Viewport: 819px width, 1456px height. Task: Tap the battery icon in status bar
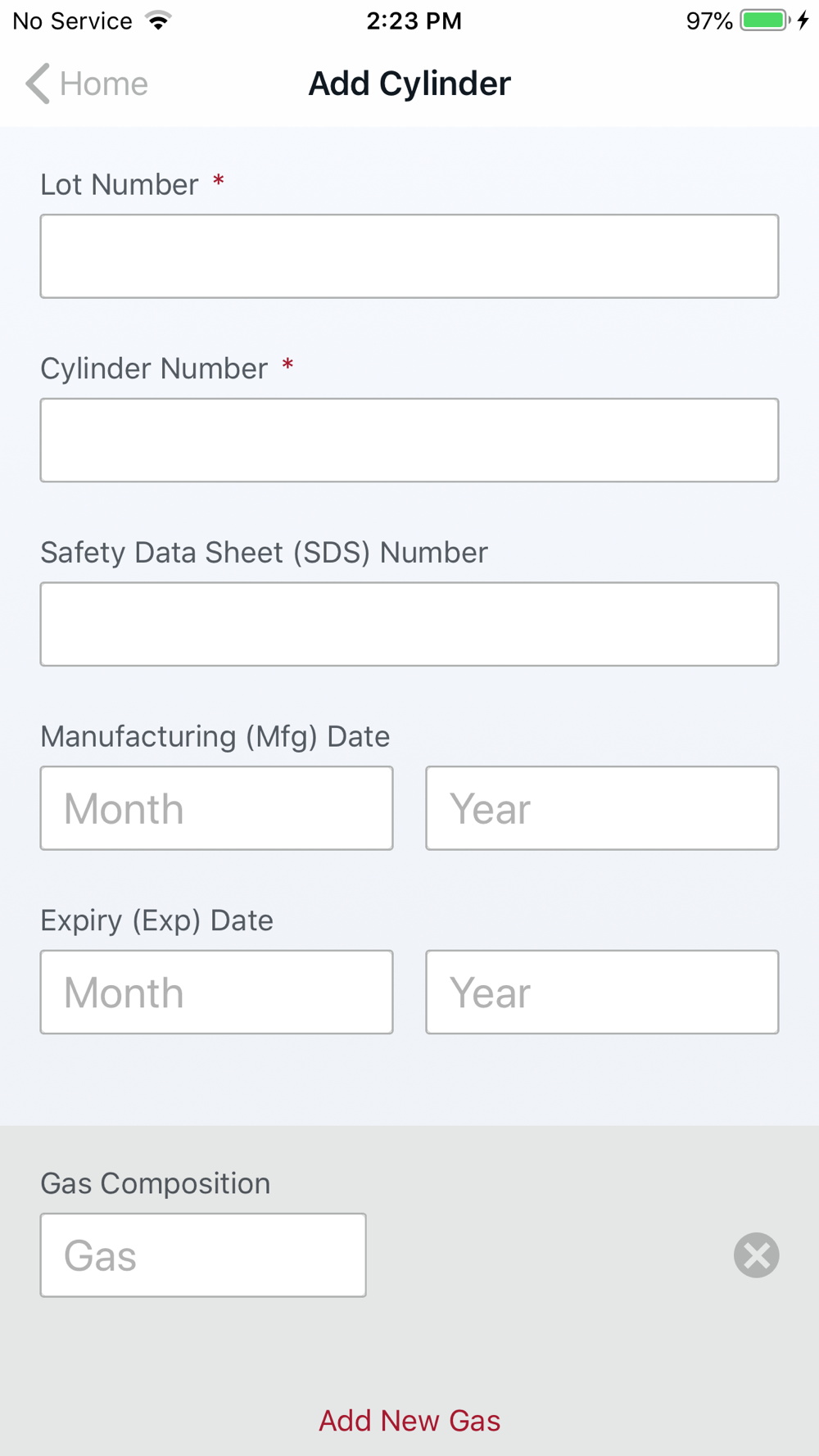[x=764, y=20]
